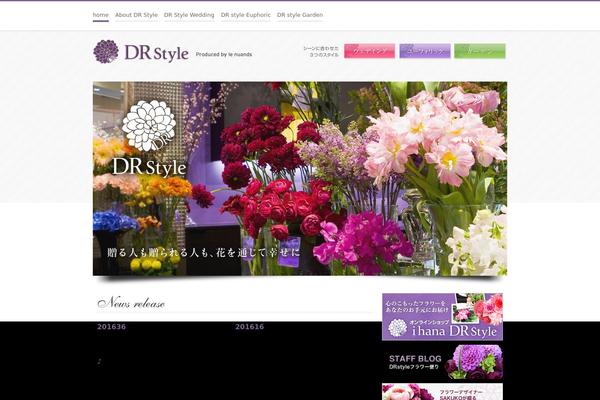Click the Japanese slogan text on hero banner
This screenshot has height=400, width=600.
coord(204,253)
